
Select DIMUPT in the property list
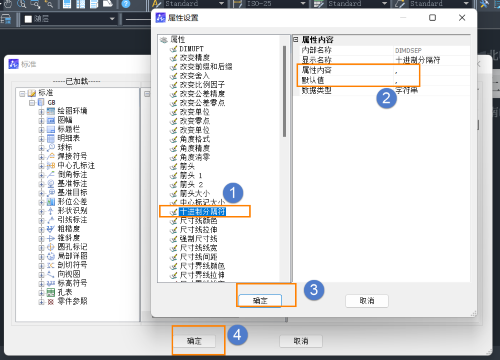pos(191,49)
